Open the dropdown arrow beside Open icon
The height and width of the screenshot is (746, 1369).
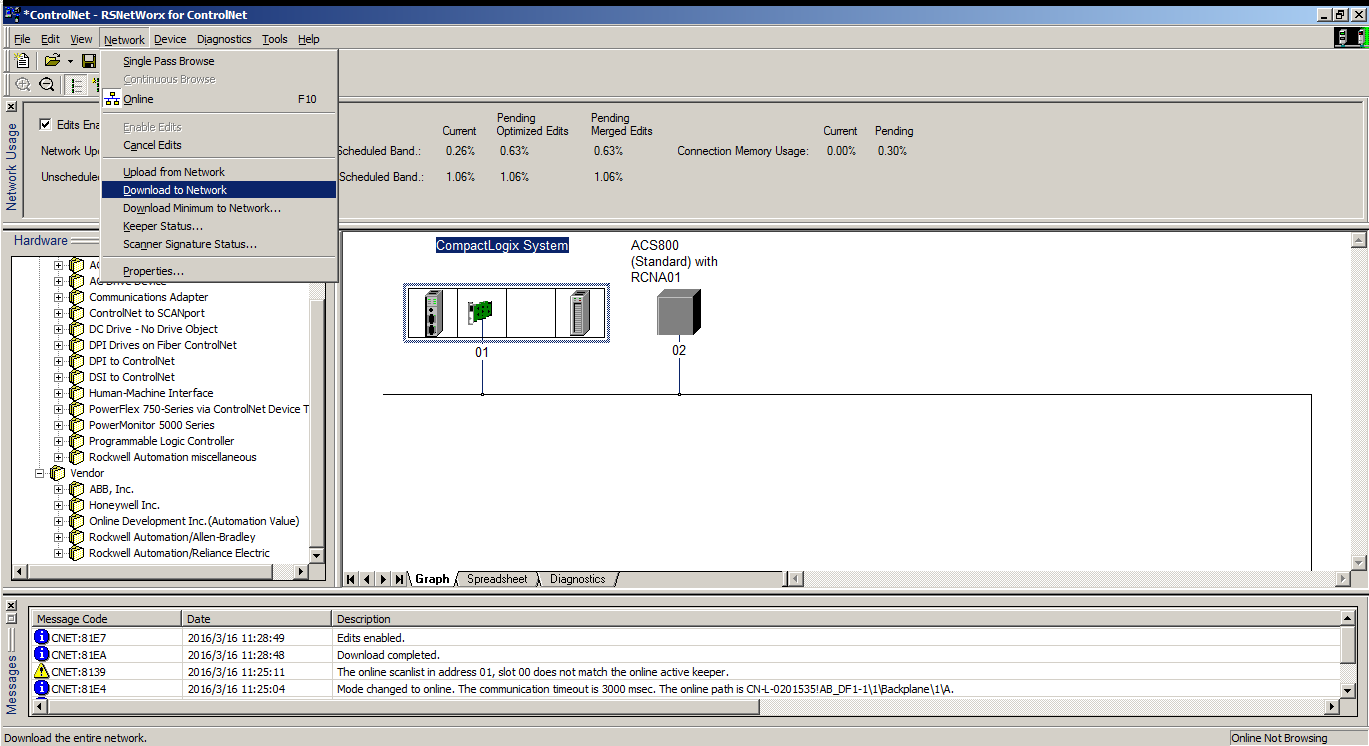point(70,62)
